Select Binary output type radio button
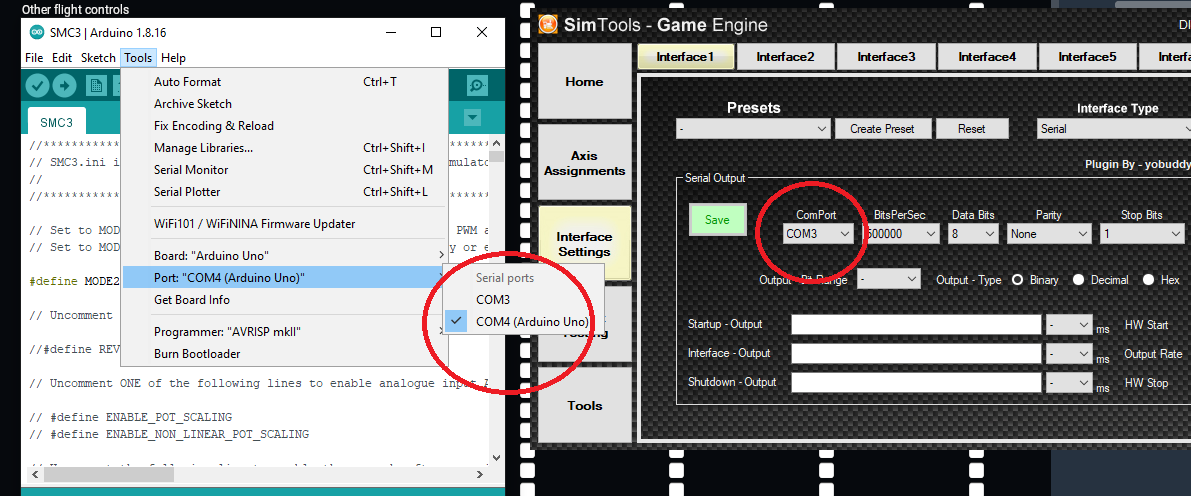 click(1018, 280)
